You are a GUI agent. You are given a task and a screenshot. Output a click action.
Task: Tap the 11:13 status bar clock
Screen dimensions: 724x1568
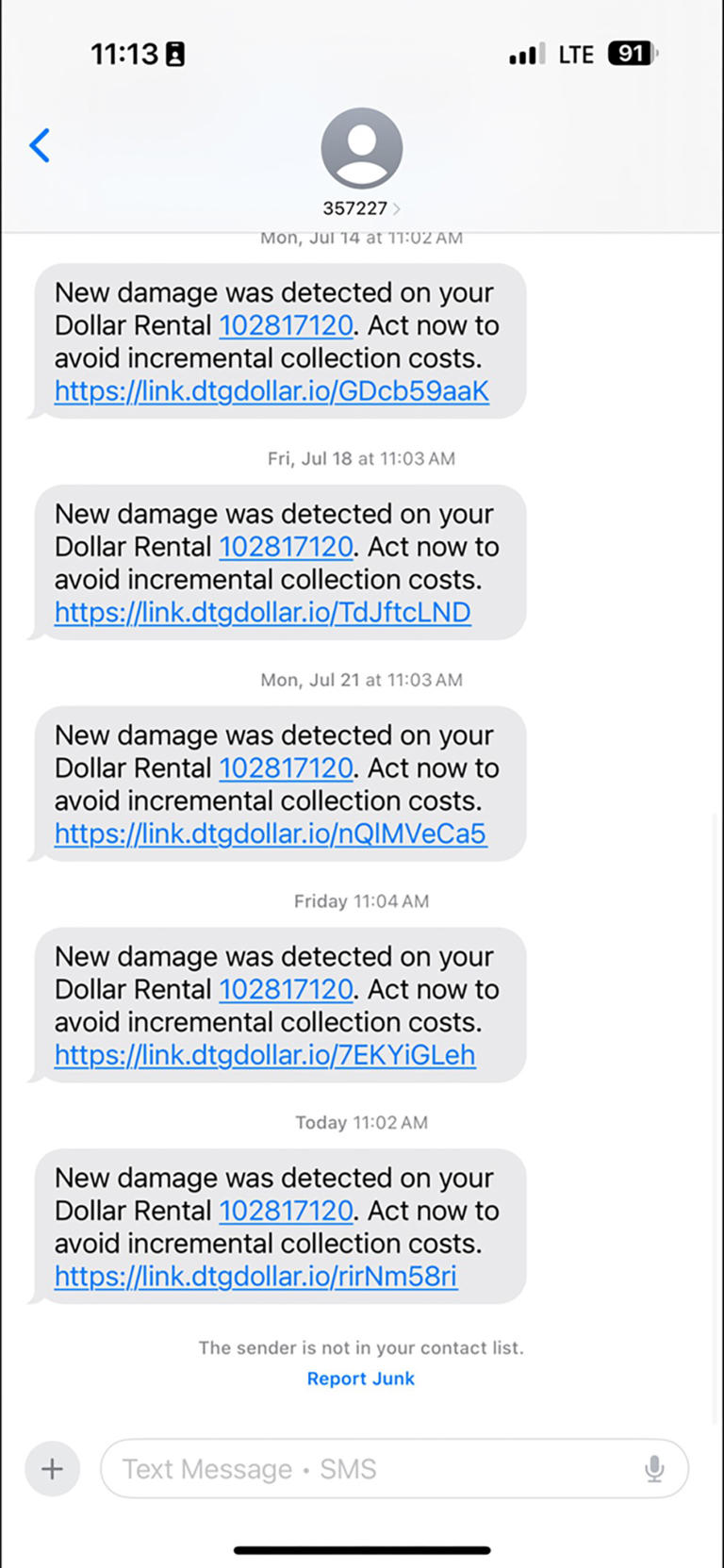point(124,55)
